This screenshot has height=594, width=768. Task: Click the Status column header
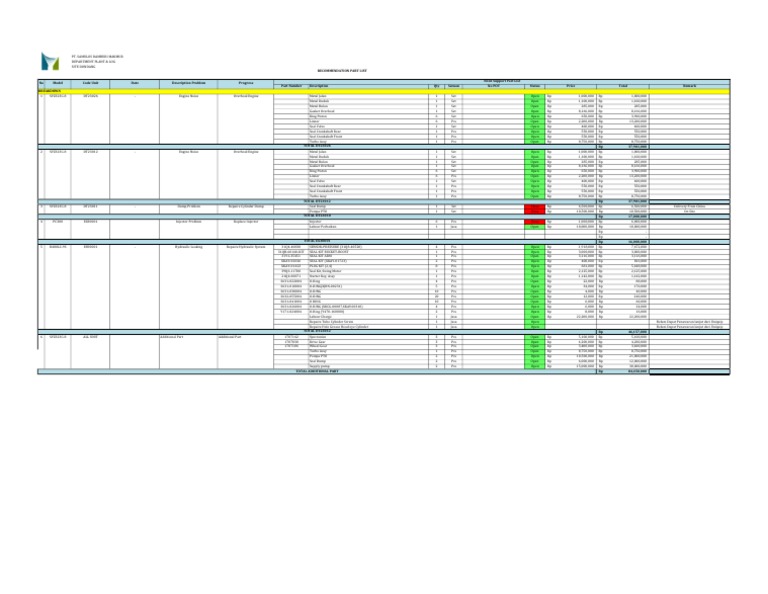534,86
